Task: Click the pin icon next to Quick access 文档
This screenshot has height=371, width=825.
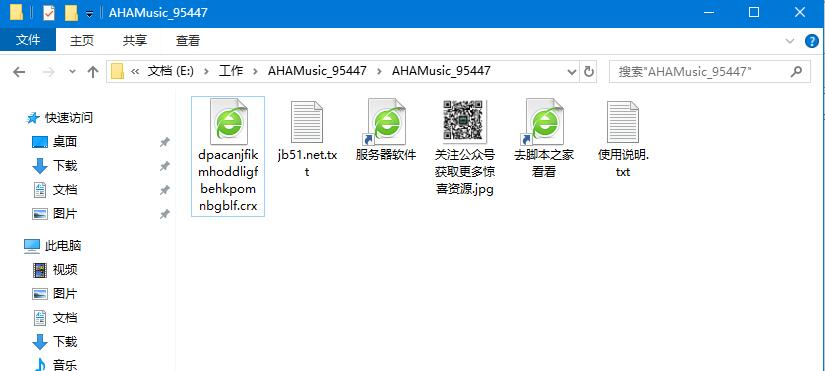Action: pyautogui.click(x=165, y=190)
